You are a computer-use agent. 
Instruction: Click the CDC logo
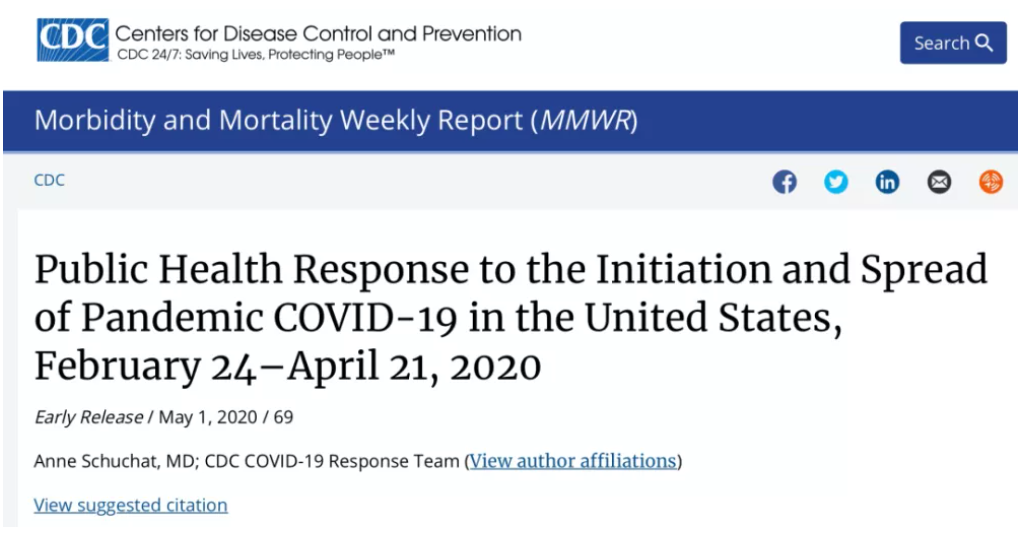pos(72,41)
